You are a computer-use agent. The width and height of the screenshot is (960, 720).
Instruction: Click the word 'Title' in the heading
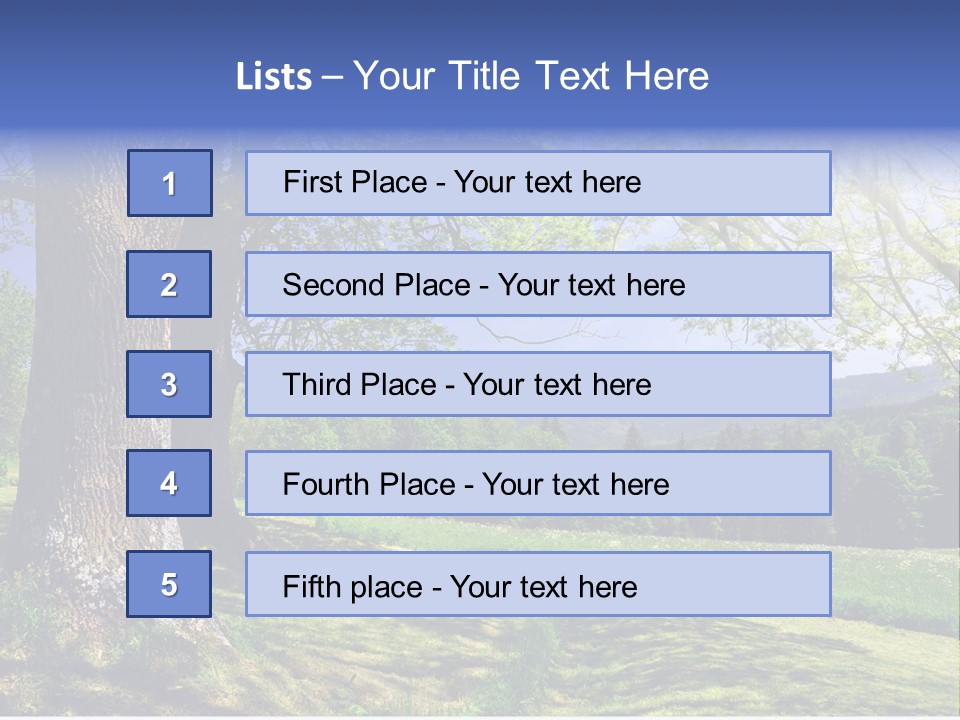click(x=485, y=76)
